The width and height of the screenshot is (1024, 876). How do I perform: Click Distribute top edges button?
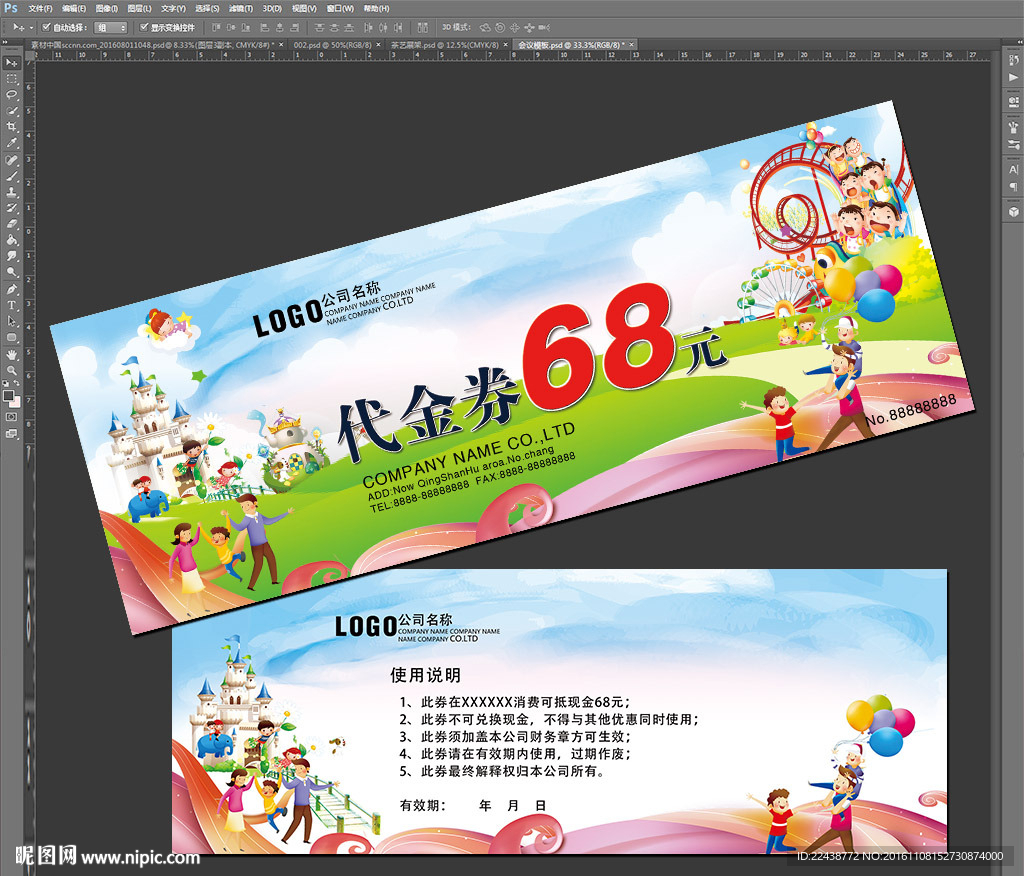click(319, 27)
